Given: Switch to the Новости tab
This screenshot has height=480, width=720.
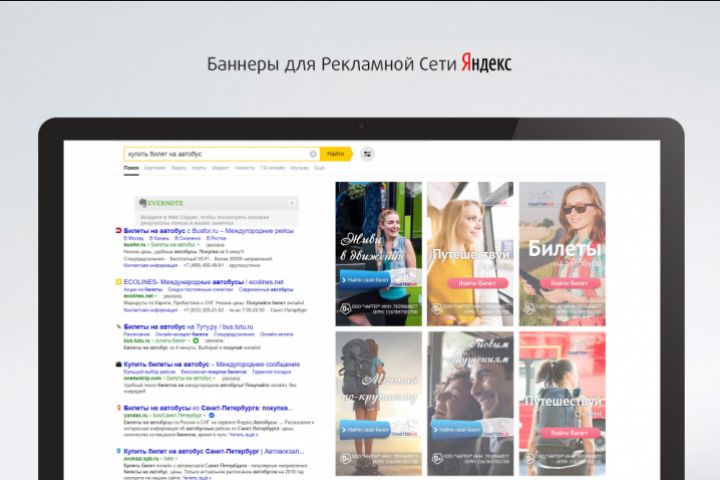Looking at the screenshot, I should tap(244, 168).
